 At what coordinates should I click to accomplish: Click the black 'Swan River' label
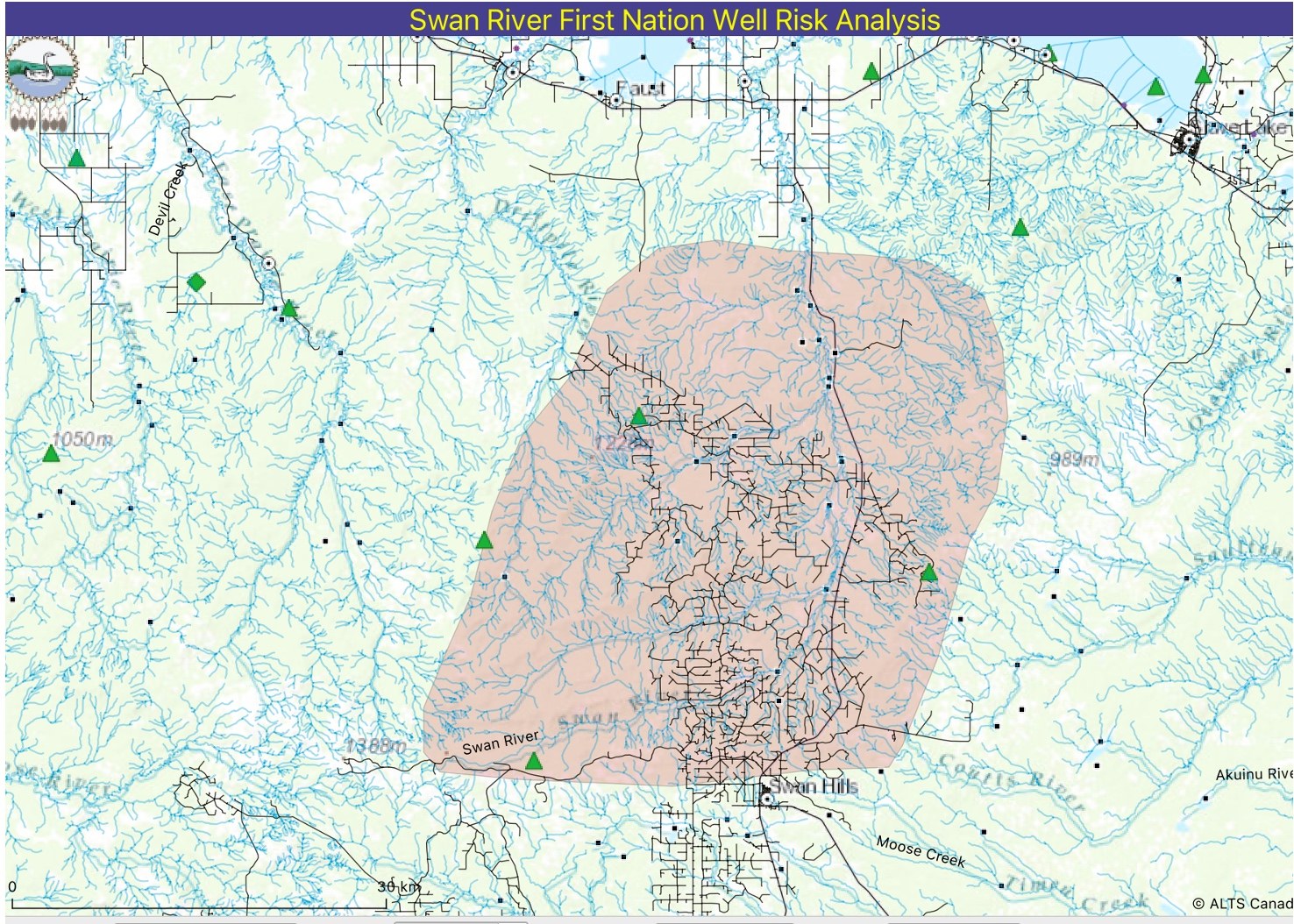[501, 743]
